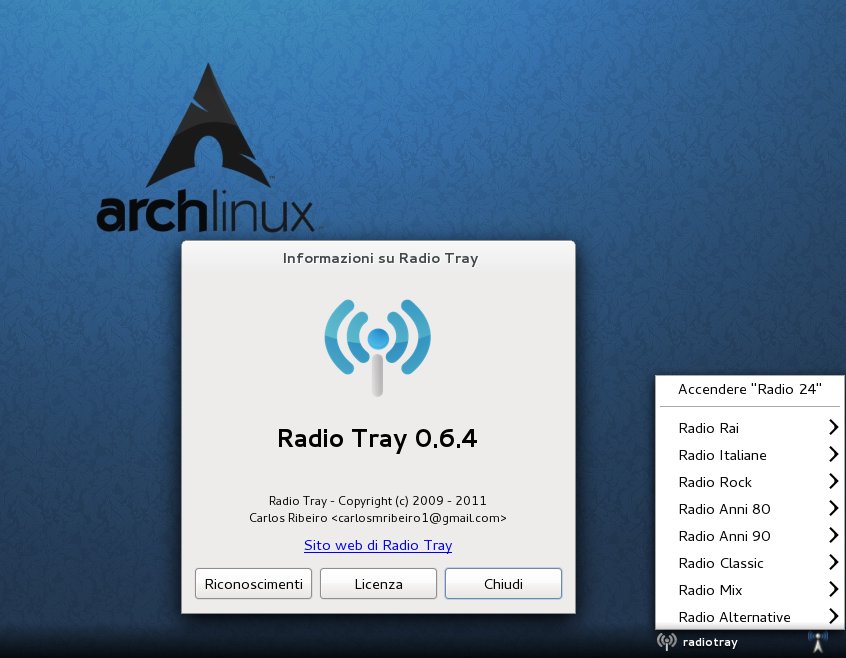Click the radiotray panel antenna icon
846x658 pixels.
pyautogui.click(x=667, y=642)
